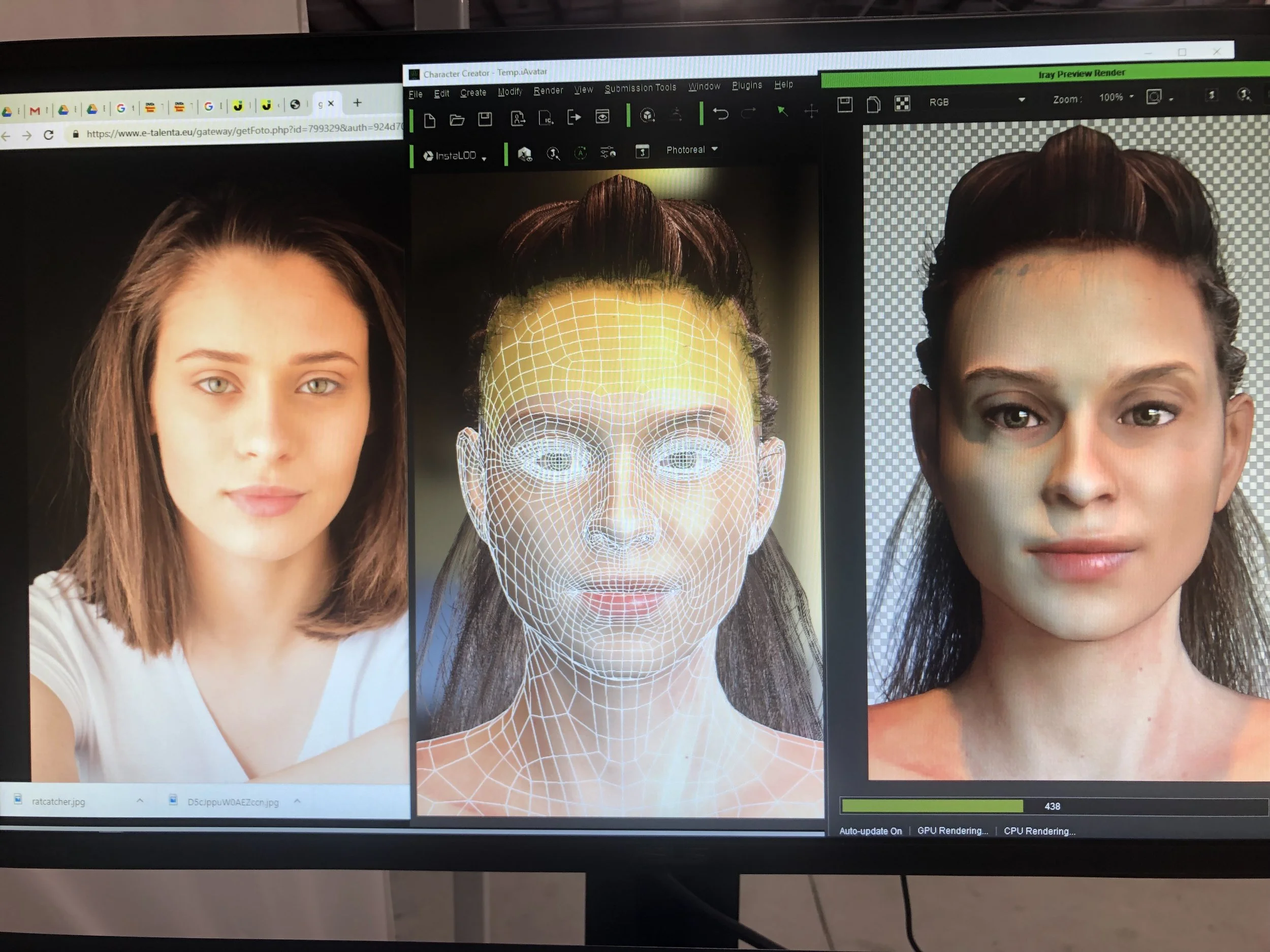Select the green arrow selection tool
Viewport: 1270px width, 952px height.
point(781,111)
